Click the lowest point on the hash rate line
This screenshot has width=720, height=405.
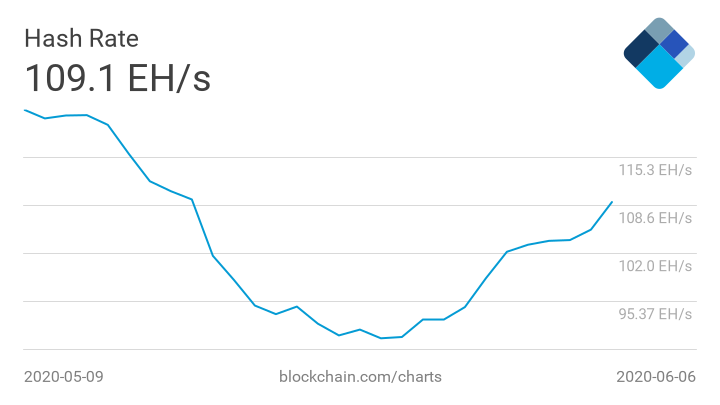point(381,338)
